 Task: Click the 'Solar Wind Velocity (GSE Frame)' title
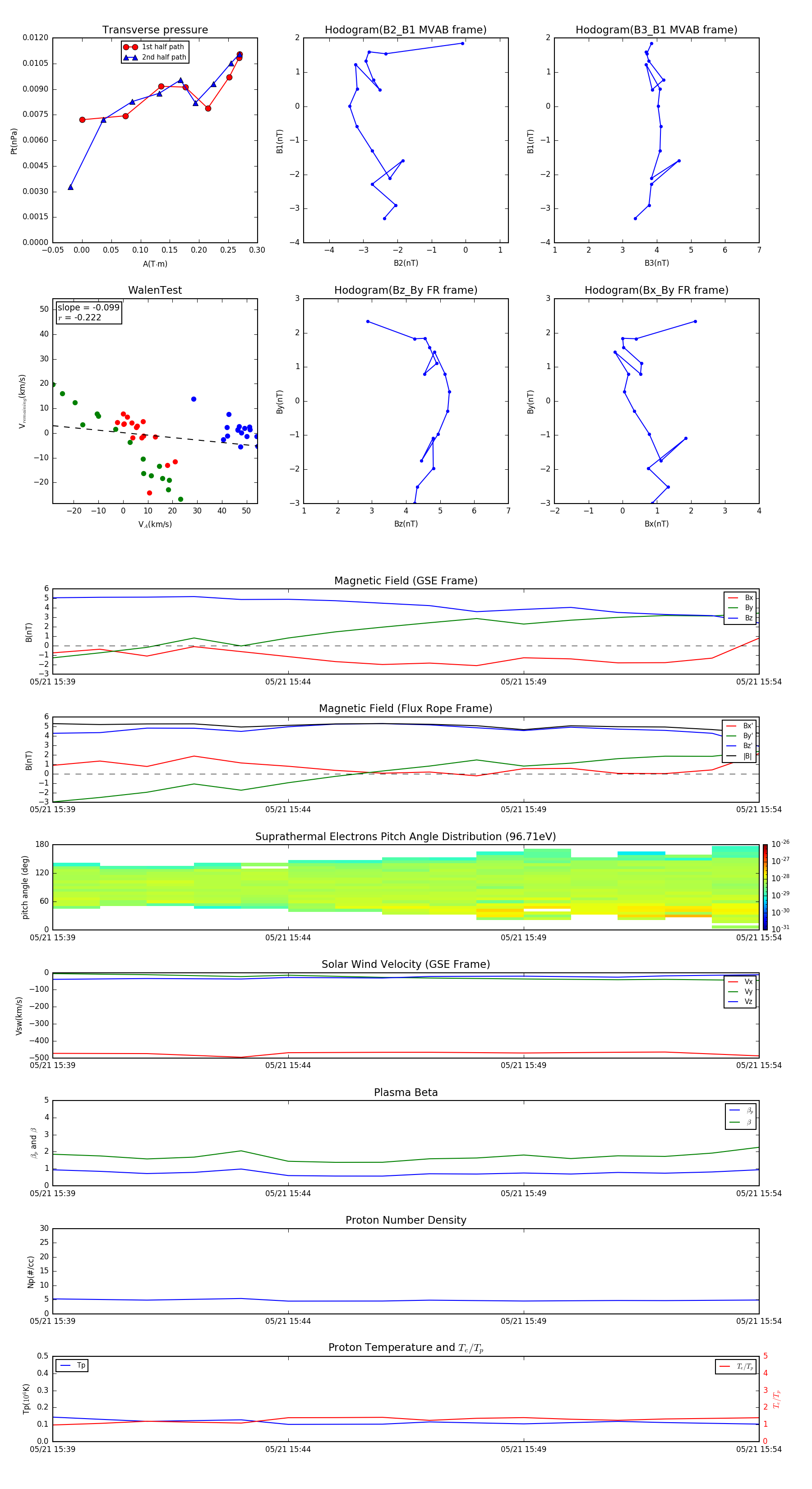point(406,964)
